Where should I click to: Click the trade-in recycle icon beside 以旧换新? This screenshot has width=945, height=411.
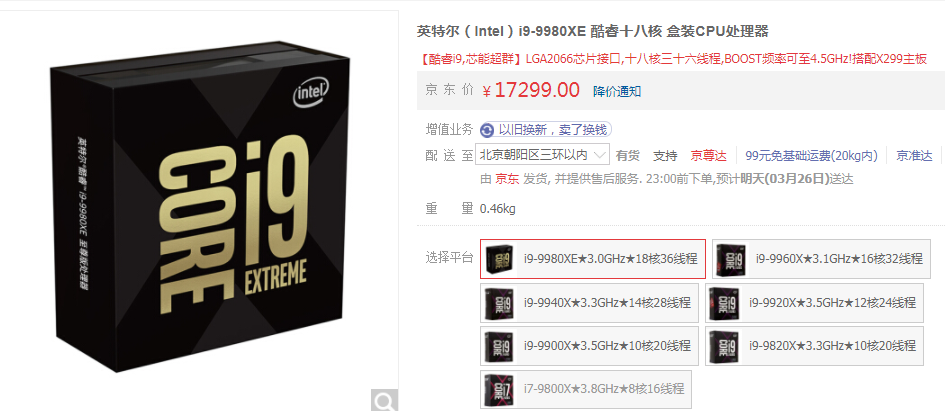487,130
